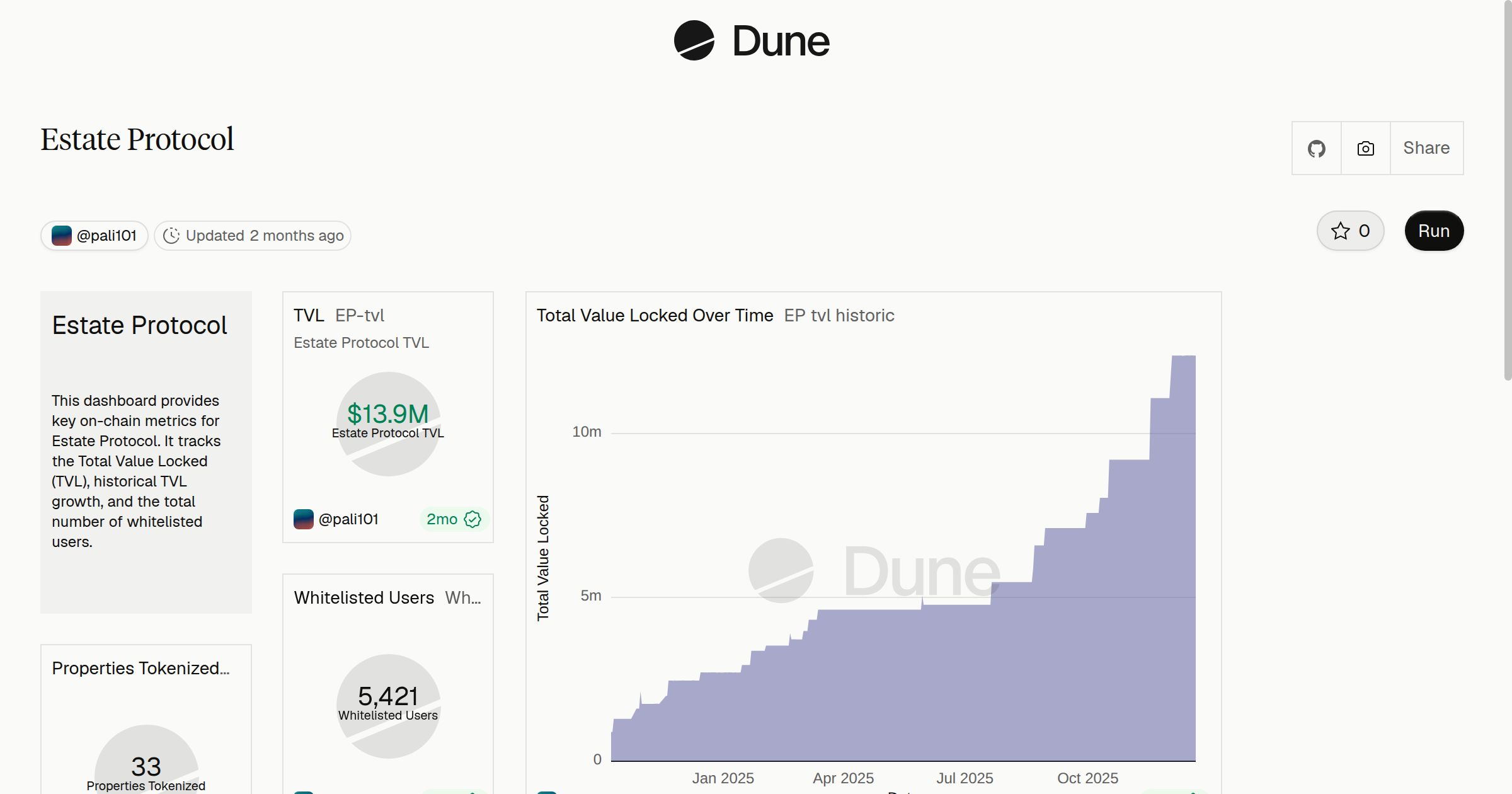
Task: Click the Oct 2025 axis label
Action: (1087, 778)
